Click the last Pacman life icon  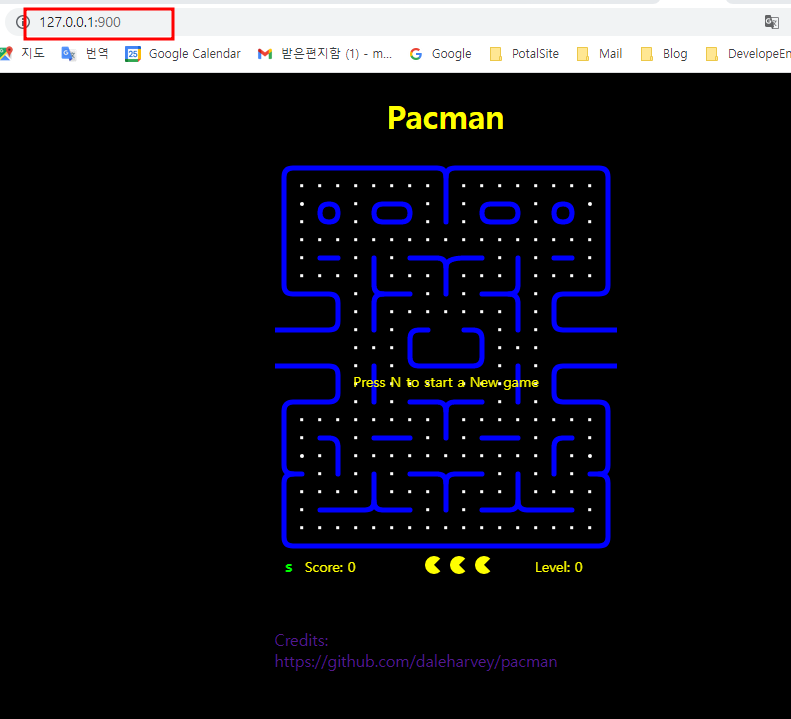tap(483, 565)
